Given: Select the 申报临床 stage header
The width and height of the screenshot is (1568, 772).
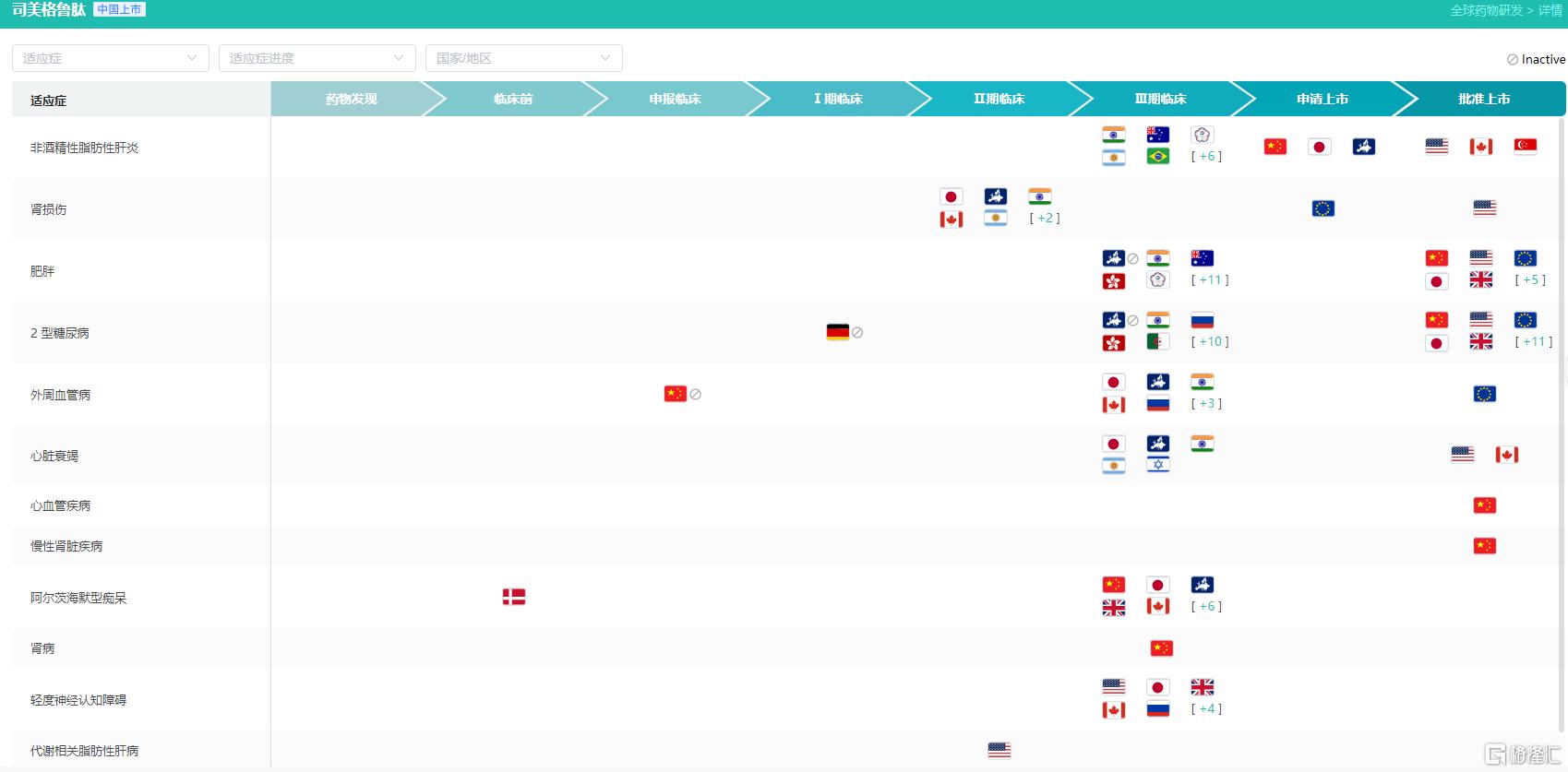Looking at the screenshot, I should (675, 99).
